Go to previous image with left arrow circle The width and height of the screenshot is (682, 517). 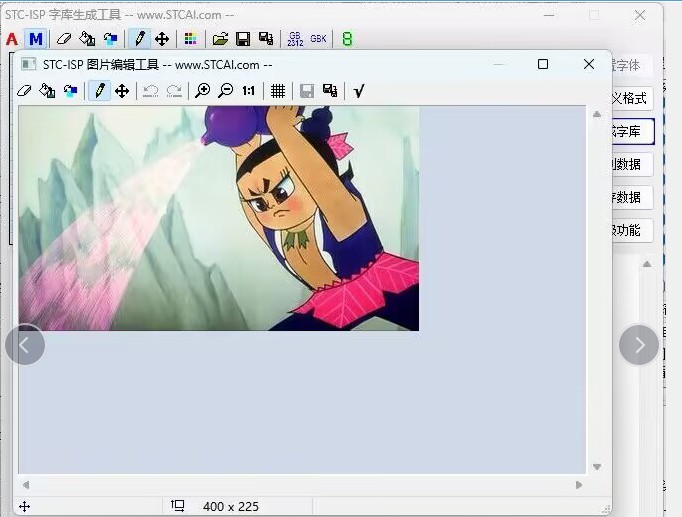coord(25,345)
